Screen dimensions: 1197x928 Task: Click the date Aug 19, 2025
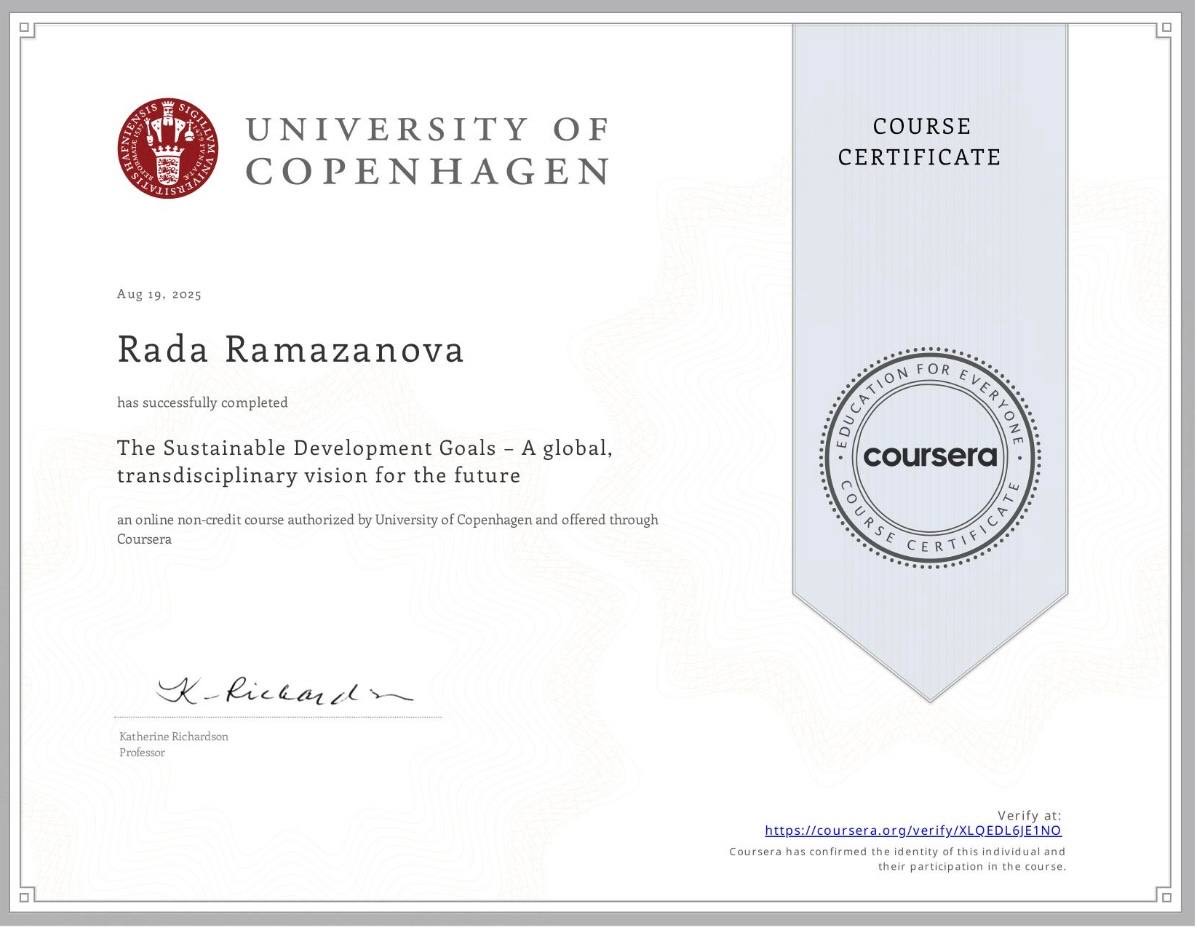pos(159,294)
